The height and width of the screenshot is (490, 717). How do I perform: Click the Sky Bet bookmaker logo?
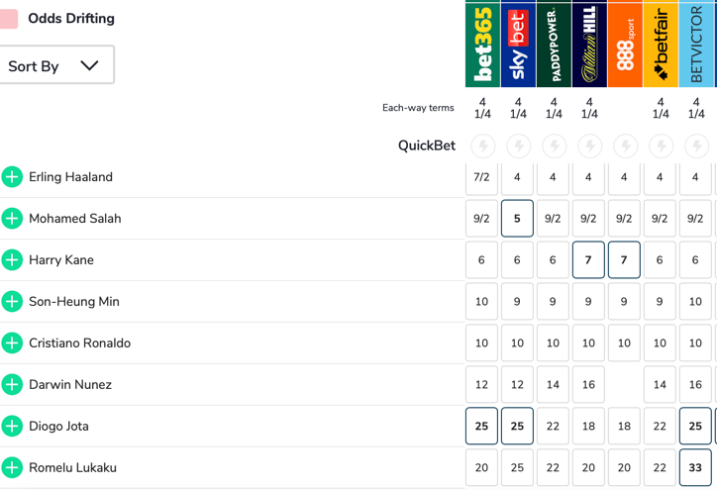click(518, 44)
